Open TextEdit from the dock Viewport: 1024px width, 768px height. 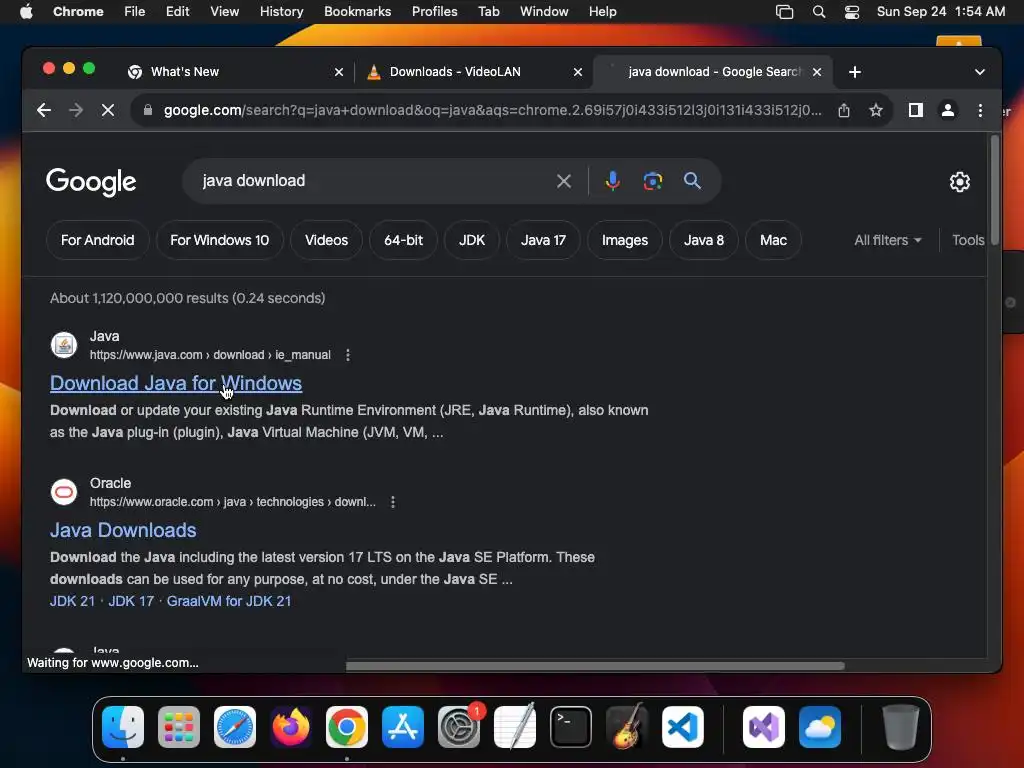(x=515, y=727)
